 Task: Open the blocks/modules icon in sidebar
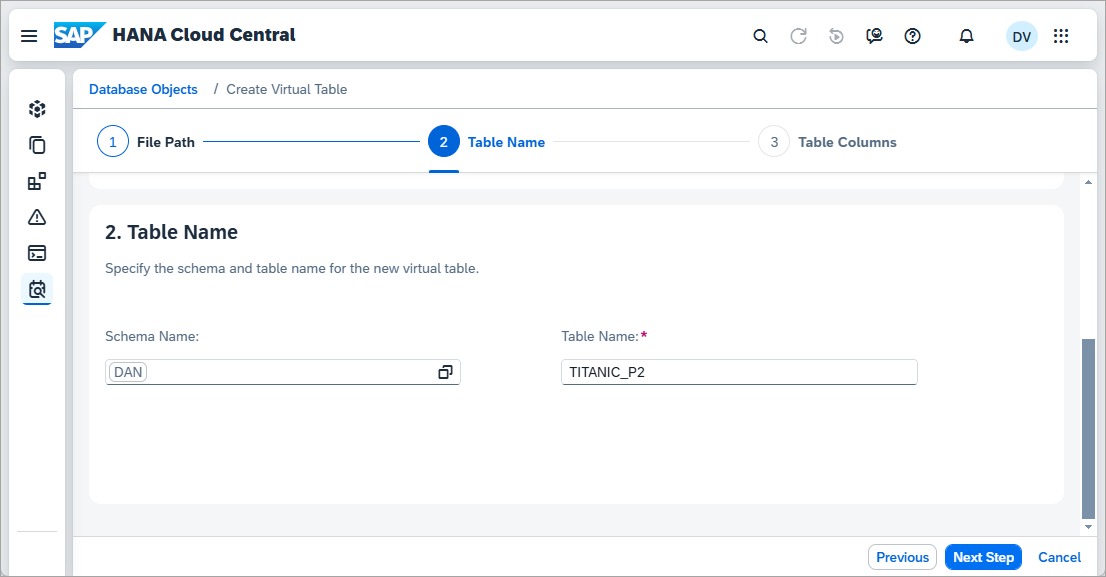[37, 181]
